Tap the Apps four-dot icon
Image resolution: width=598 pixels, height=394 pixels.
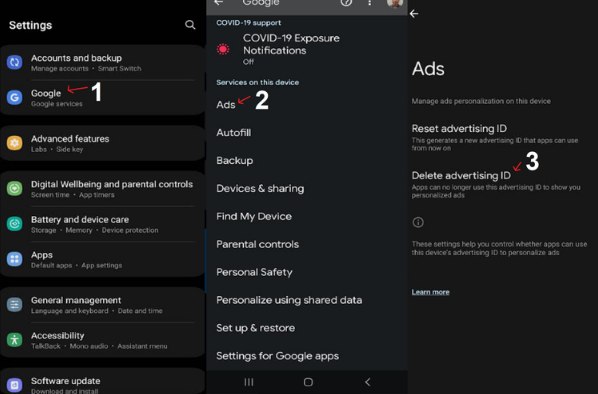point(14,259)
